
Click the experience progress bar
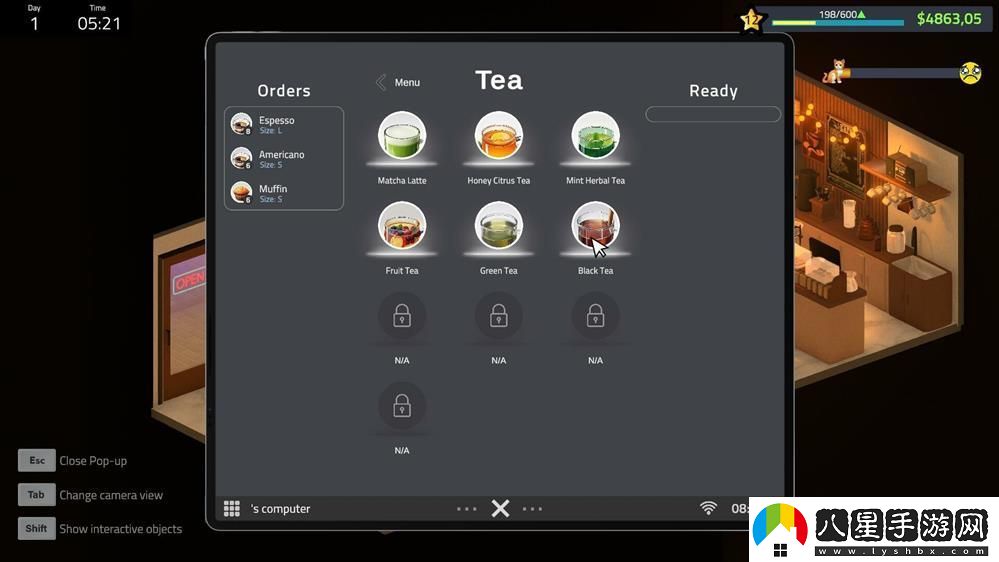pyautogui.click(x=838, y=20)
